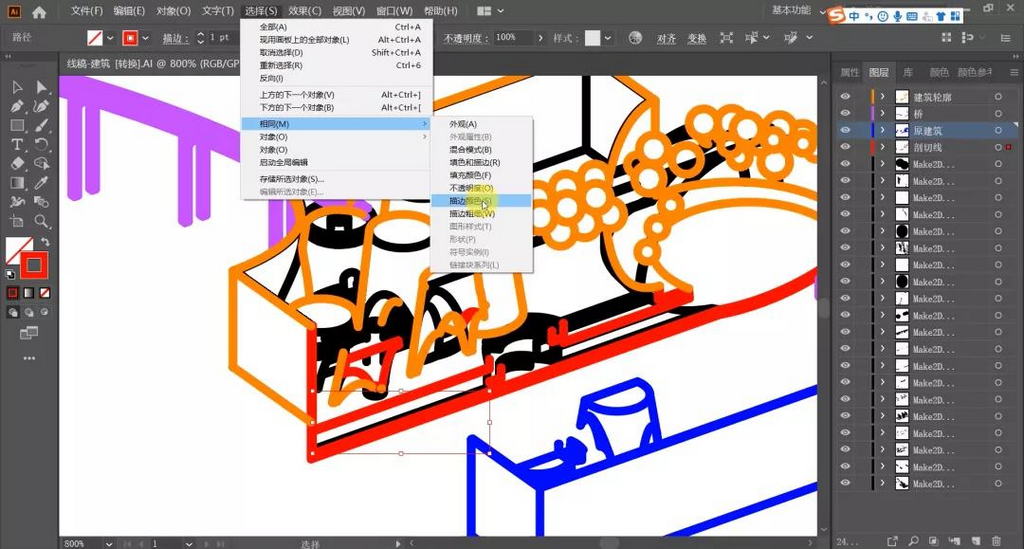The image size is (1024, 549).
Task: Click the 对齐 button in the control bar
Action: click(x=667, y=38)
